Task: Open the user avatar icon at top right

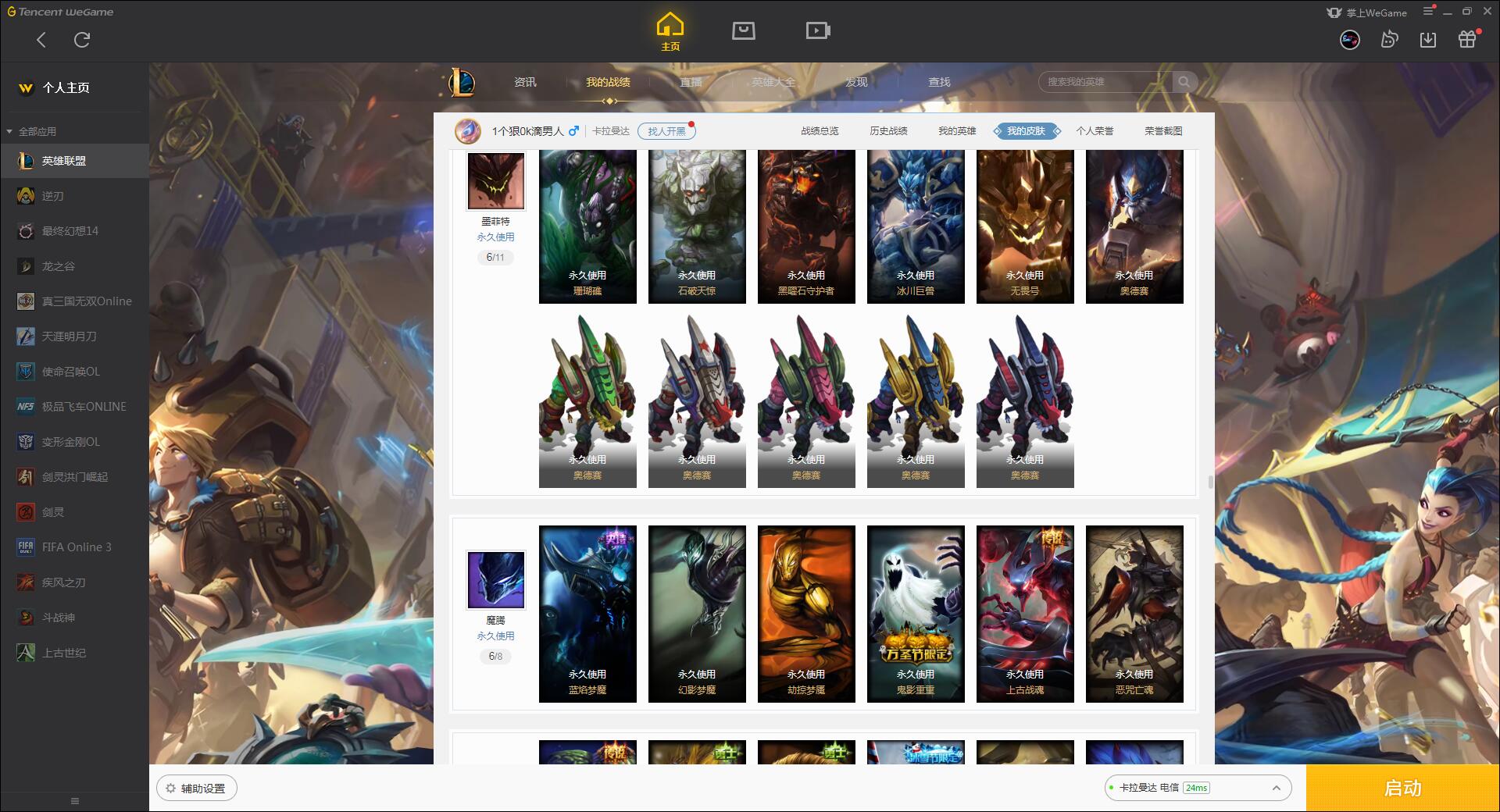Action: (1350, 39)
